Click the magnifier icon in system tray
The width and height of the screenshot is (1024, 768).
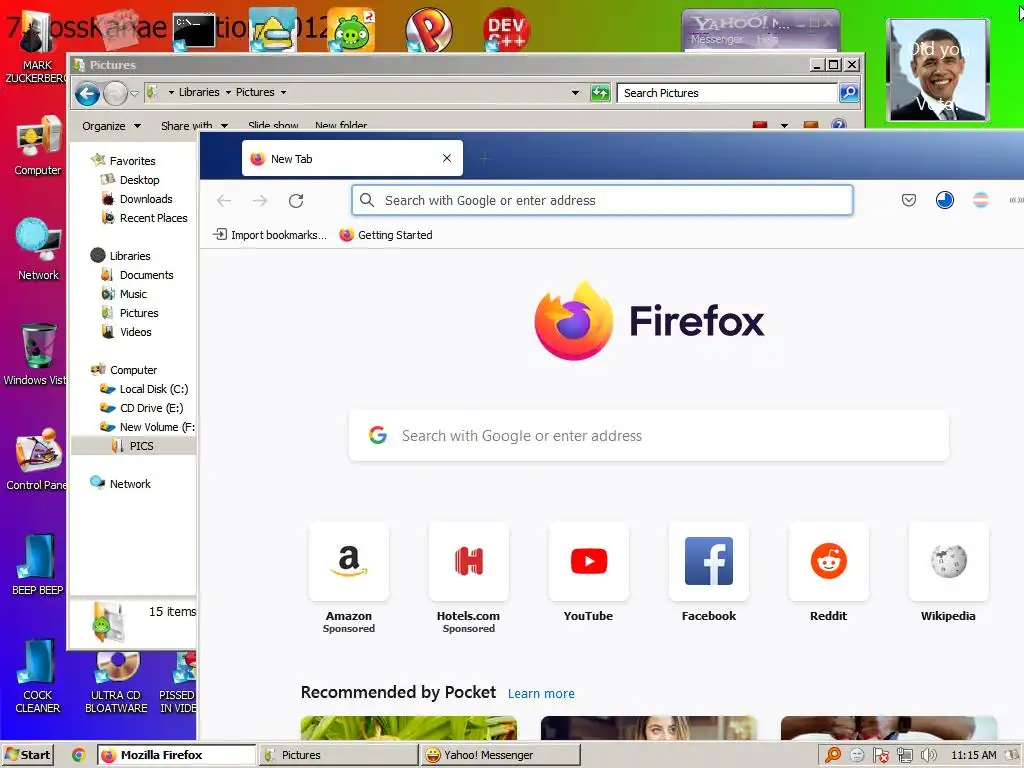833,755
